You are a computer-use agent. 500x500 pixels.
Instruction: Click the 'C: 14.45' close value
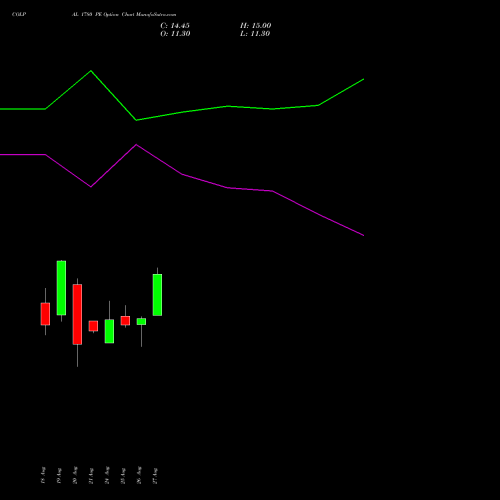[x=175, y=26]
